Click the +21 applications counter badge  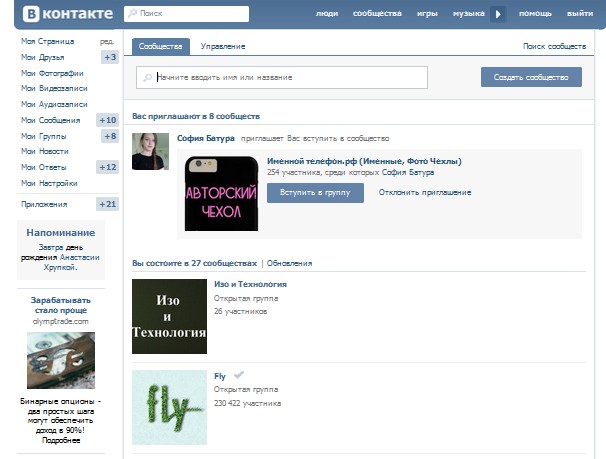(x=108, y=204)
